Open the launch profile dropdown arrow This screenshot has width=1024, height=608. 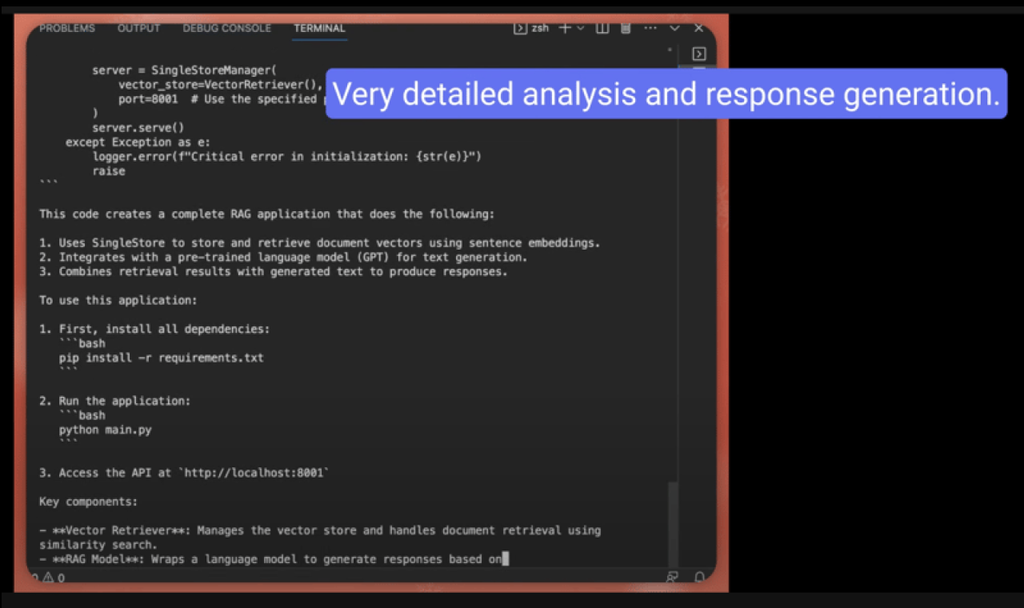click(x=581, y=28)
